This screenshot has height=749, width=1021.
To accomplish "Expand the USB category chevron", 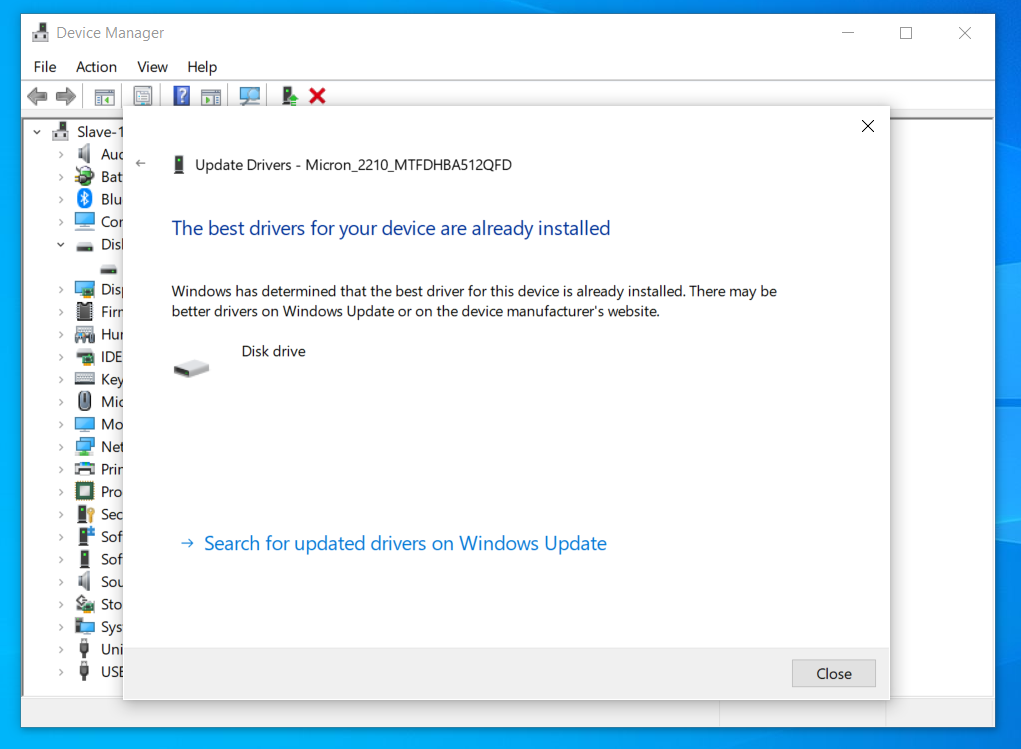I will pyautogui.click(x=61, y=671).
